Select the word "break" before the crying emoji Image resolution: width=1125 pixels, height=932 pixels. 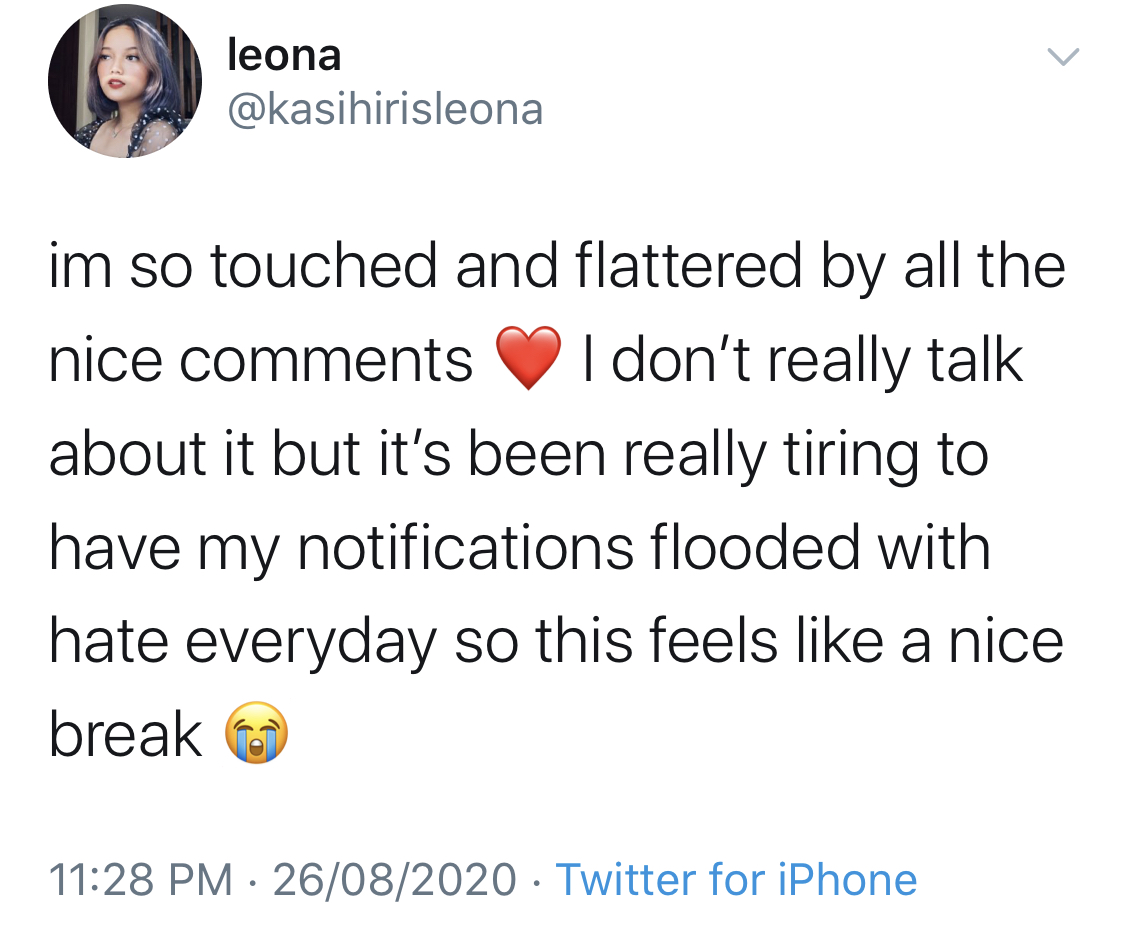point(126,735)
